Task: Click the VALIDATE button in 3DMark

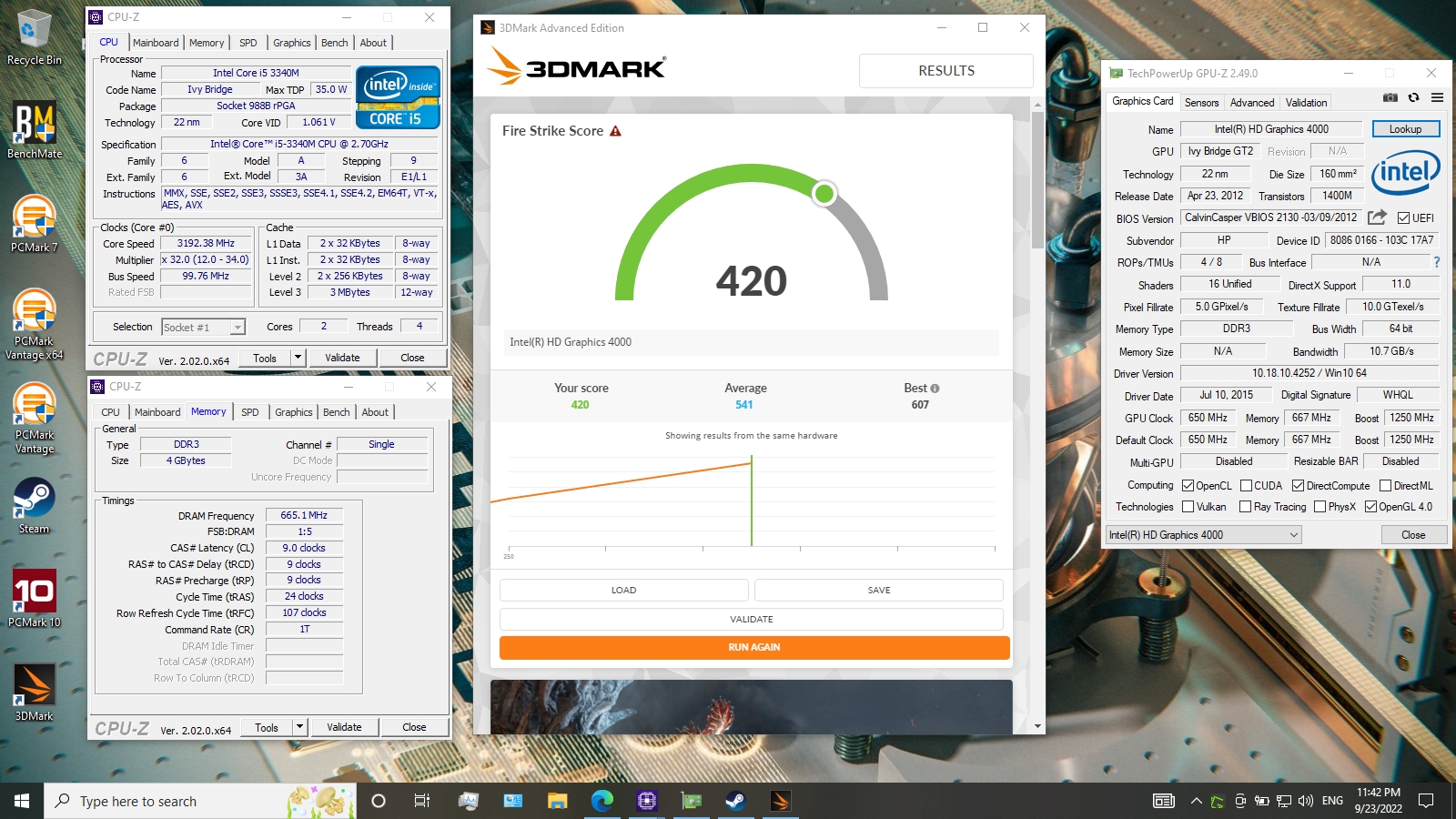Action: (x=752, y=619)
